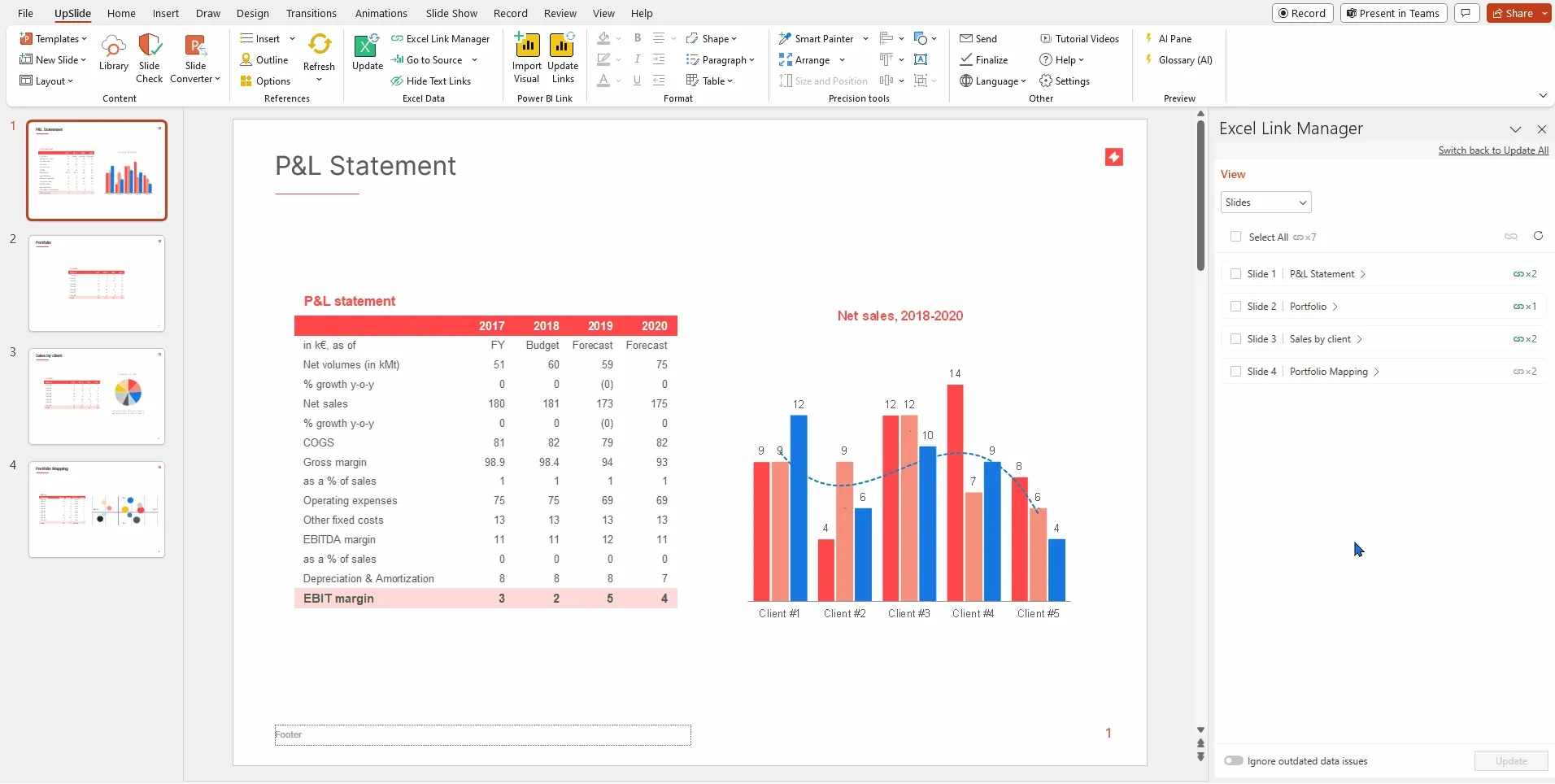Open Excel Link Manager
The image size is (1555, 784).
click(x=440, y=39)
